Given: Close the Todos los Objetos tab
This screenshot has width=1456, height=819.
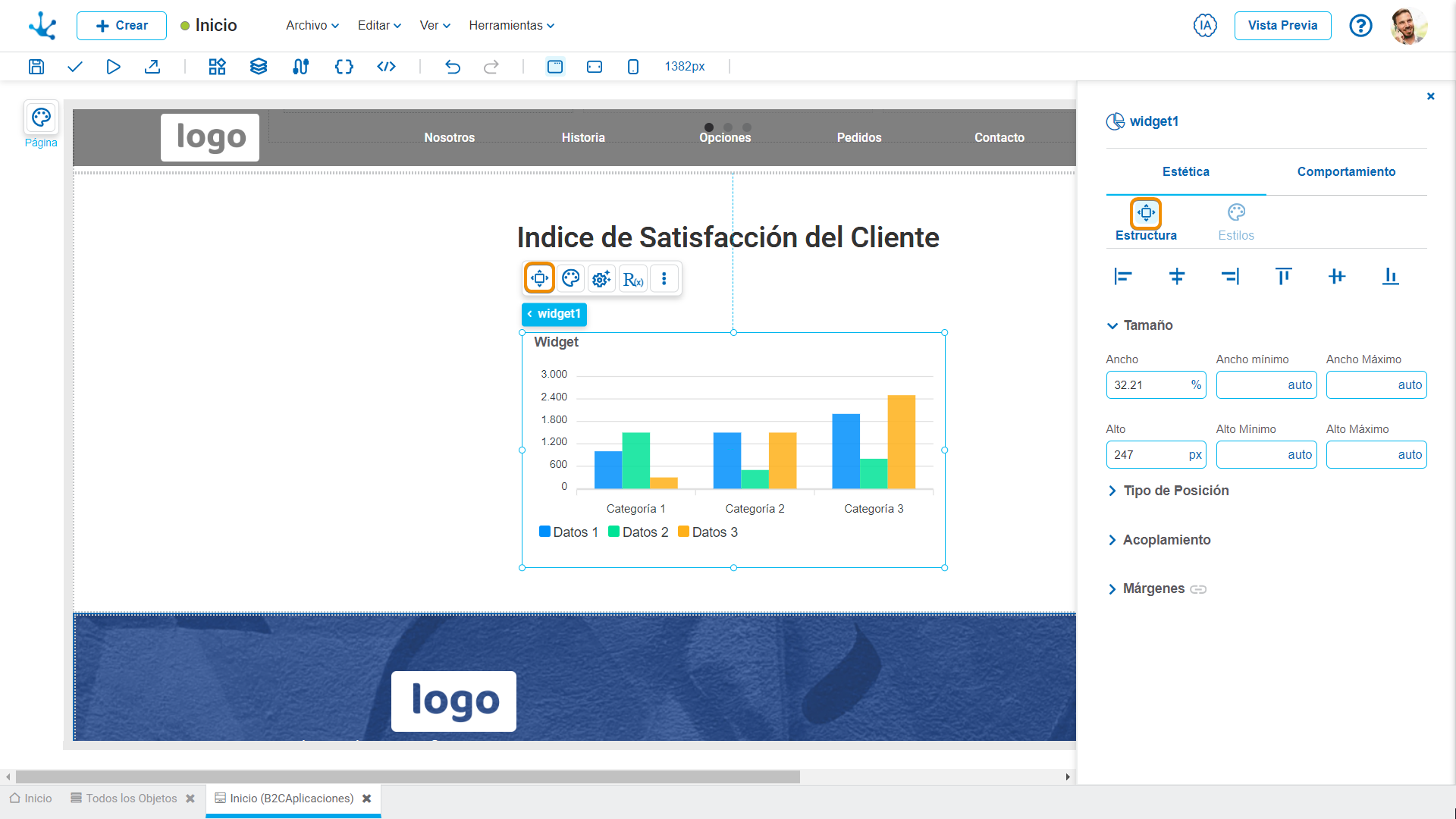Looking at the screenshot, I should 190,799.
